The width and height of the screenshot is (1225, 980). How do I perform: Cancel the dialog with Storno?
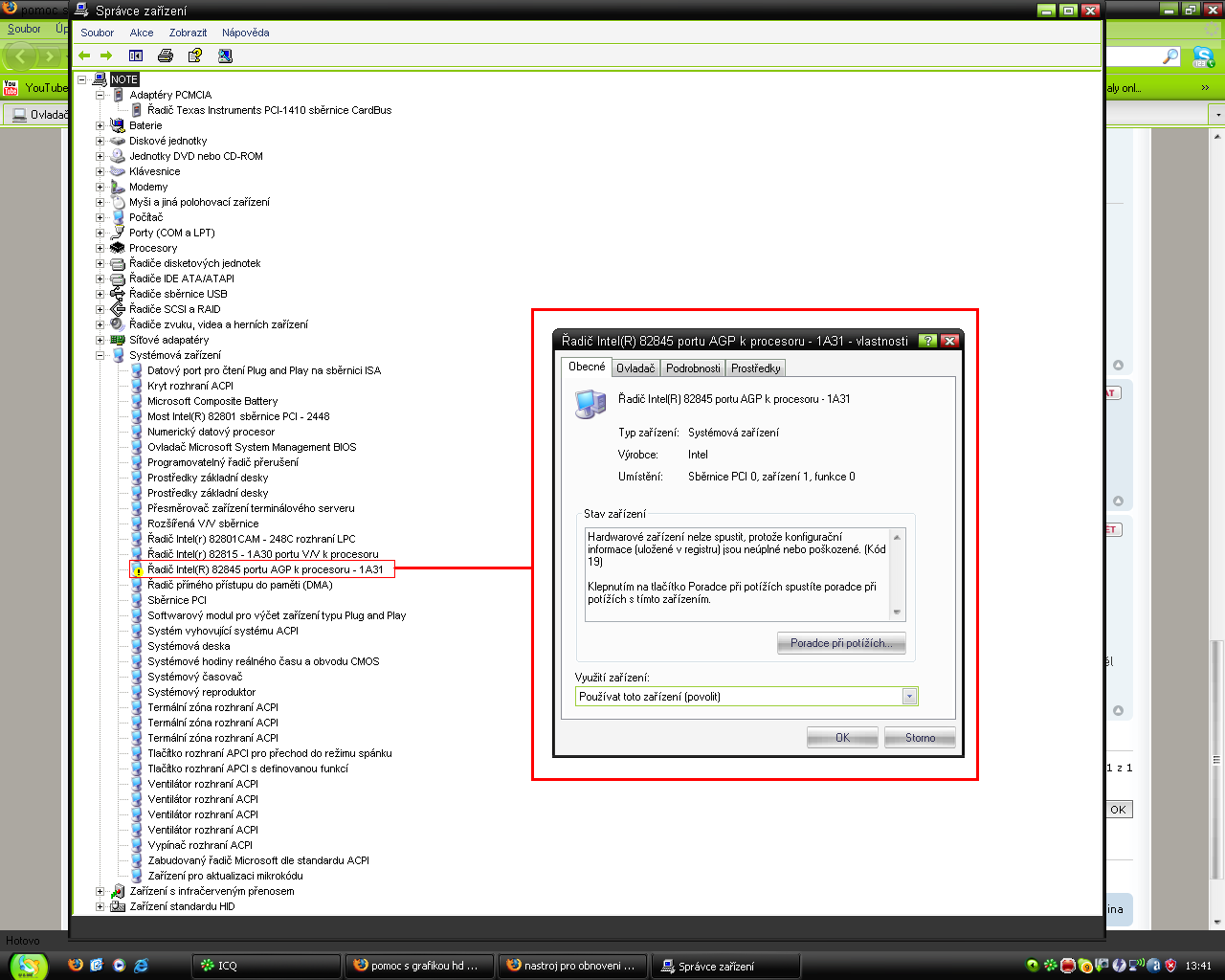coord(921,738)
